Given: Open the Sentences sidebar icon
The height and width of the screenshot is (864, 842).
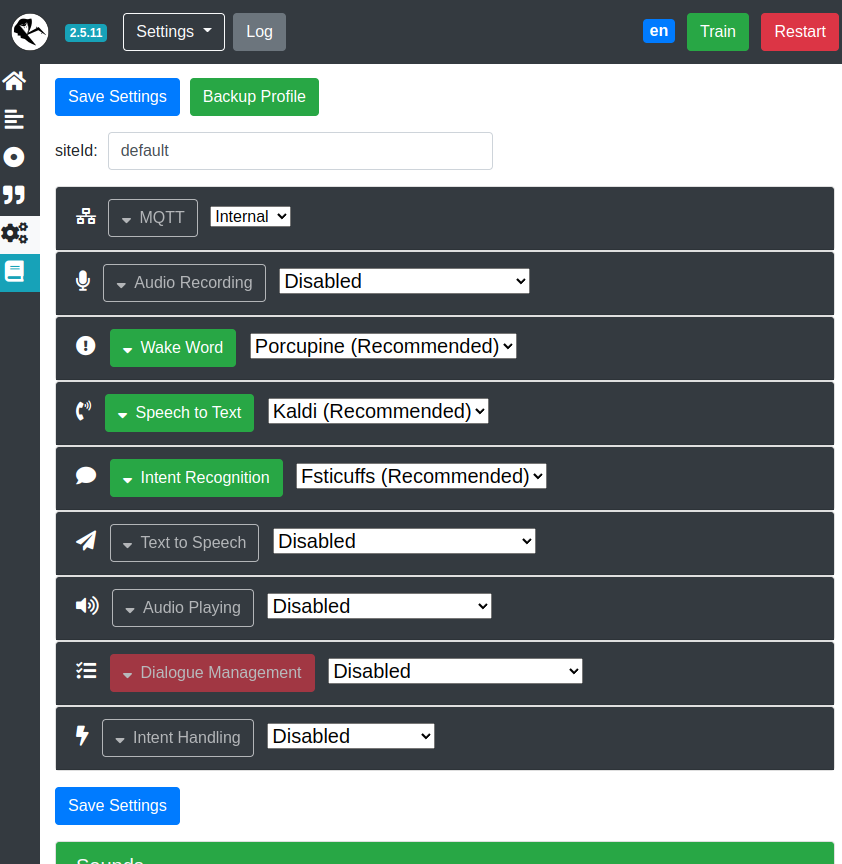Looking at the screenshot, I should pyautogui.click(x=14, y=119).
